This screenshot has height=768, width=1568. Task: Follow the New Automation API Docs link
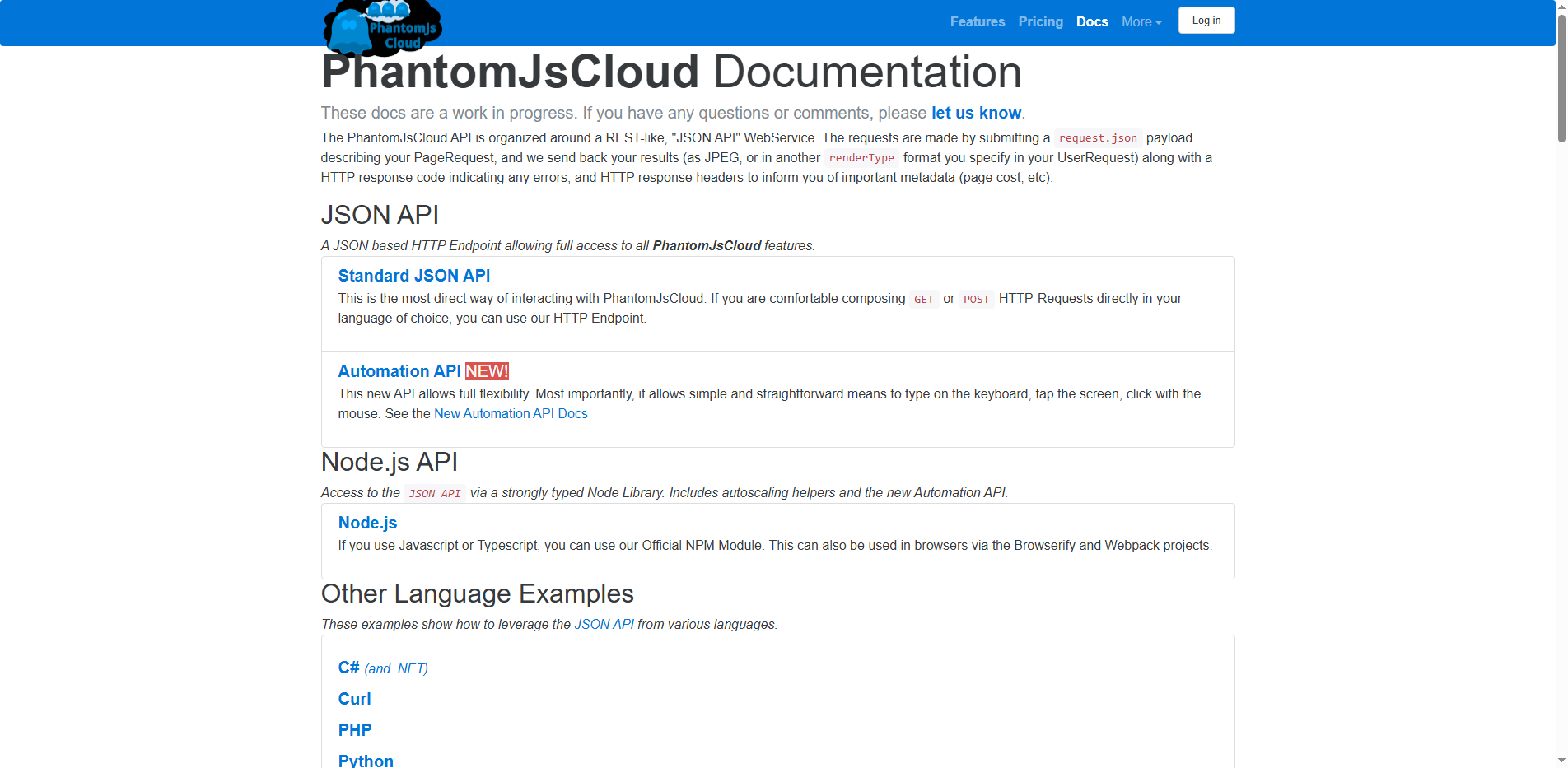[x=511, y=413]
